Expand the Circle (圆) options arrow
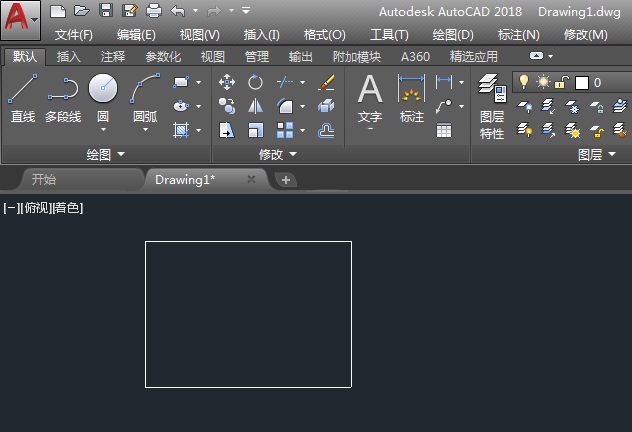 [103, 130]
